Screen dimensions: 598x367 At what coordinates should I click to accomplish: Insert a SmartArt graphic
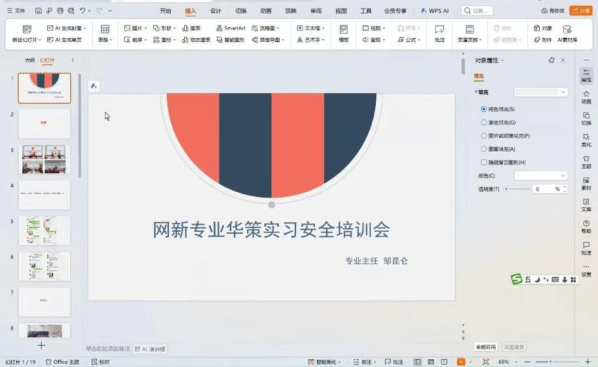coord(230,28)
